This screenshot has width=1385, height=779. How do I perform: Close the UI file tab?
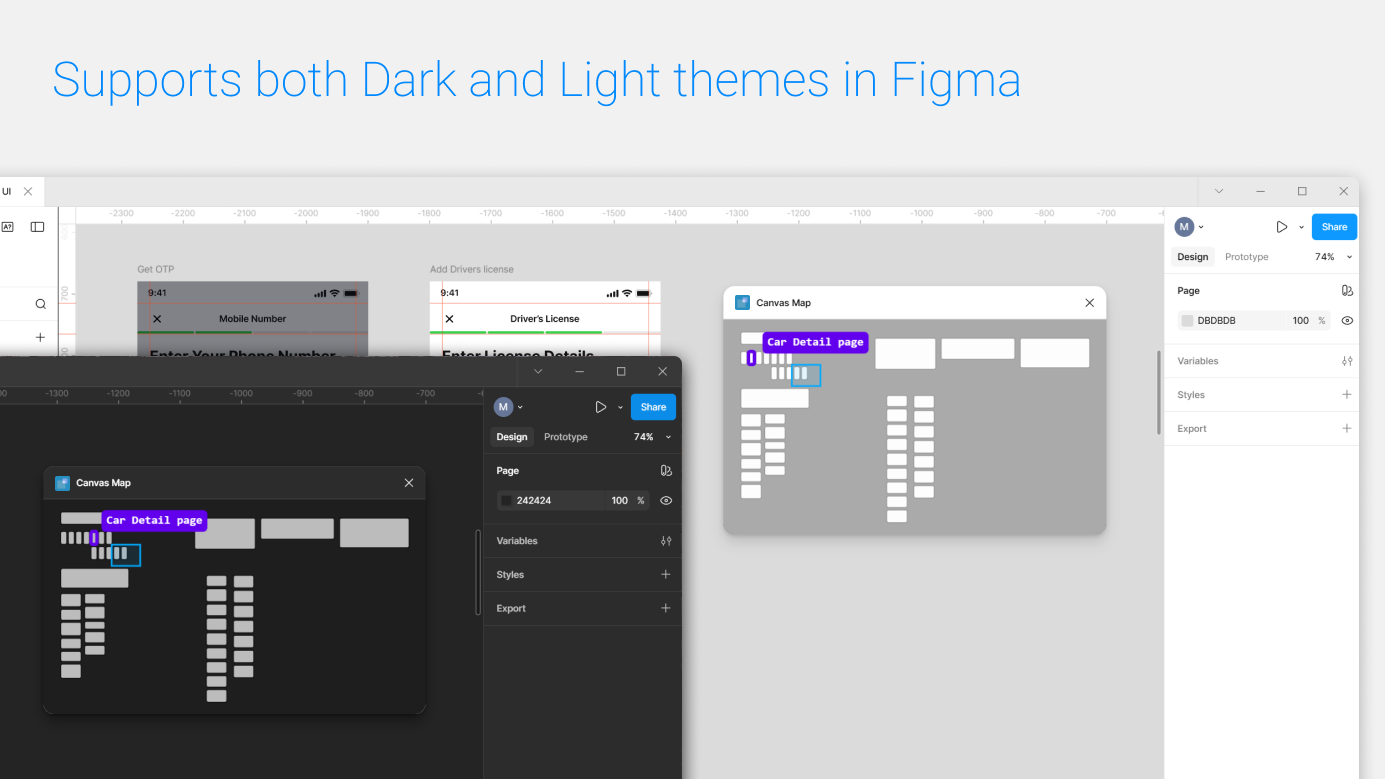28,191
